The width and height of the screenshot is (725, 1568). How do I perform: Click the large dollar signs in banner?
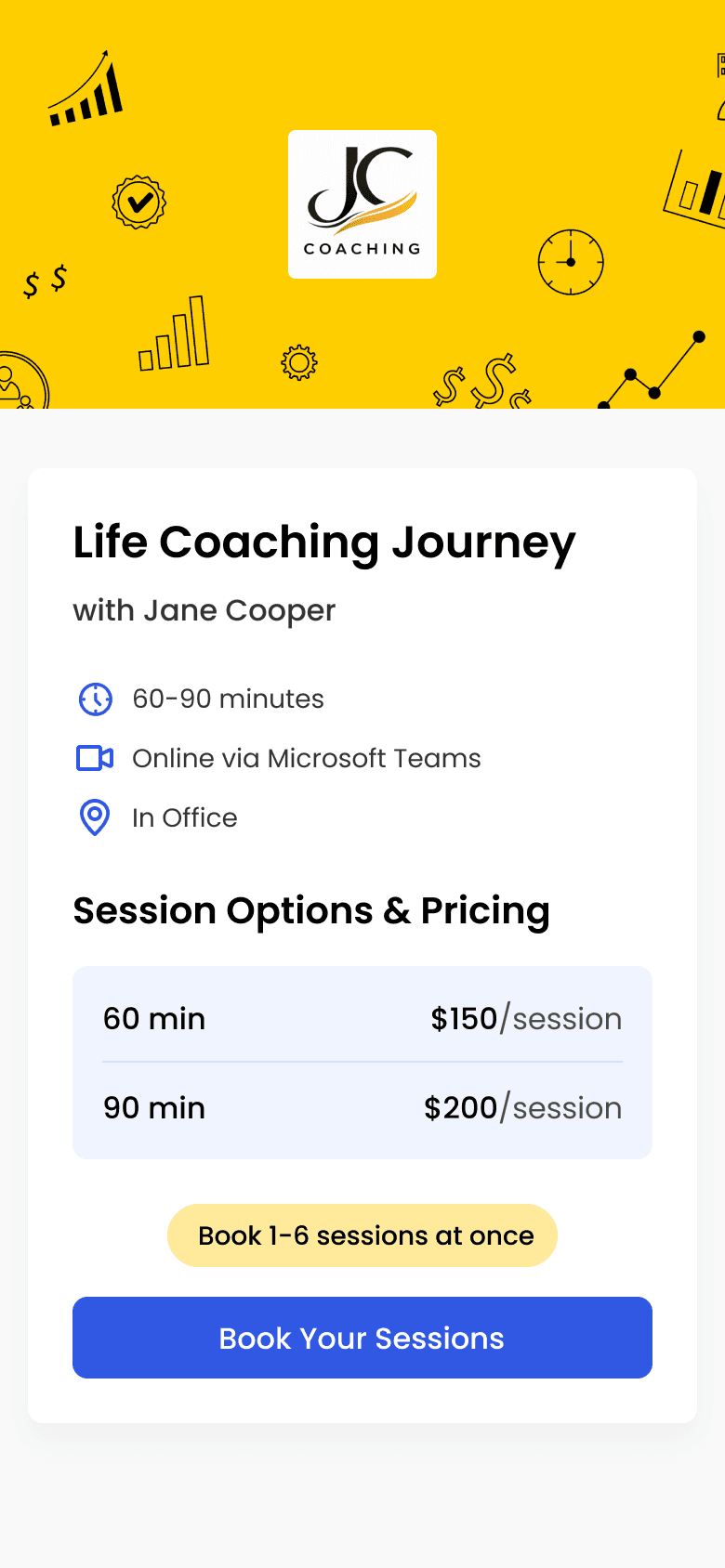pyautogui.click(x=483, y=382)
